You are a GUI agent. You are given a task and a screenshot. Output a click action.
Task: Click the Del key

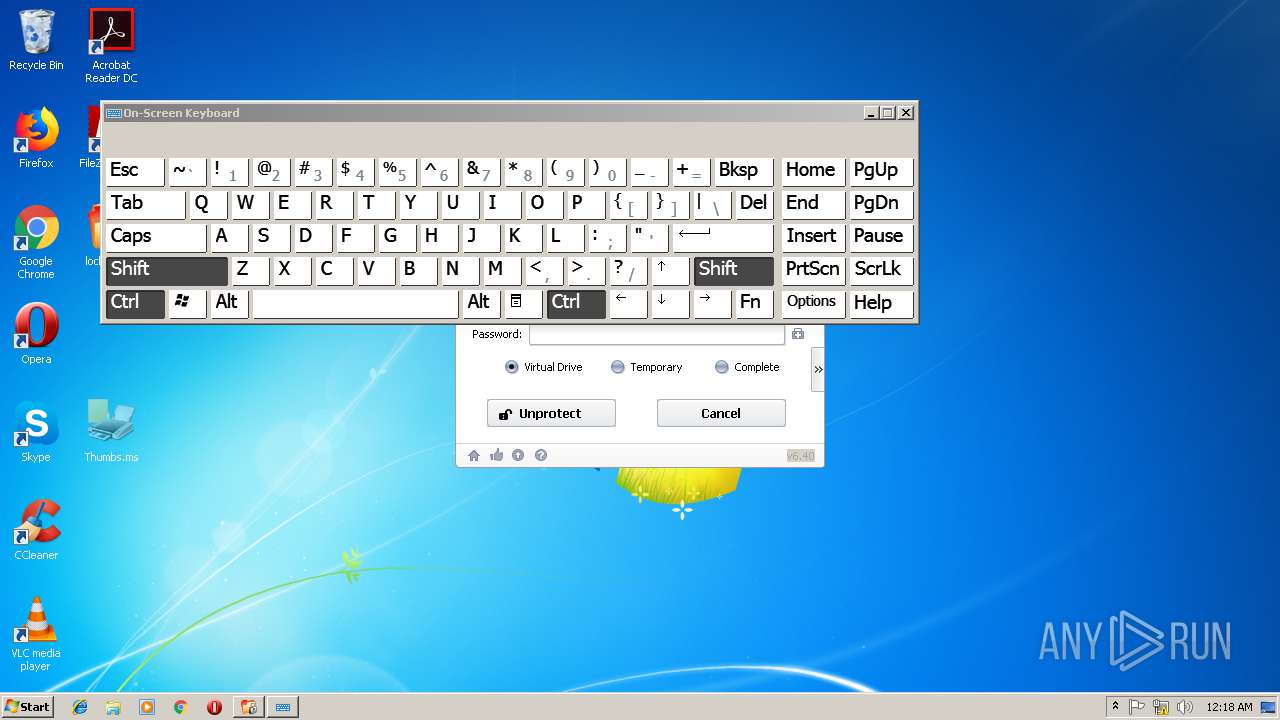tap(754, 204)
